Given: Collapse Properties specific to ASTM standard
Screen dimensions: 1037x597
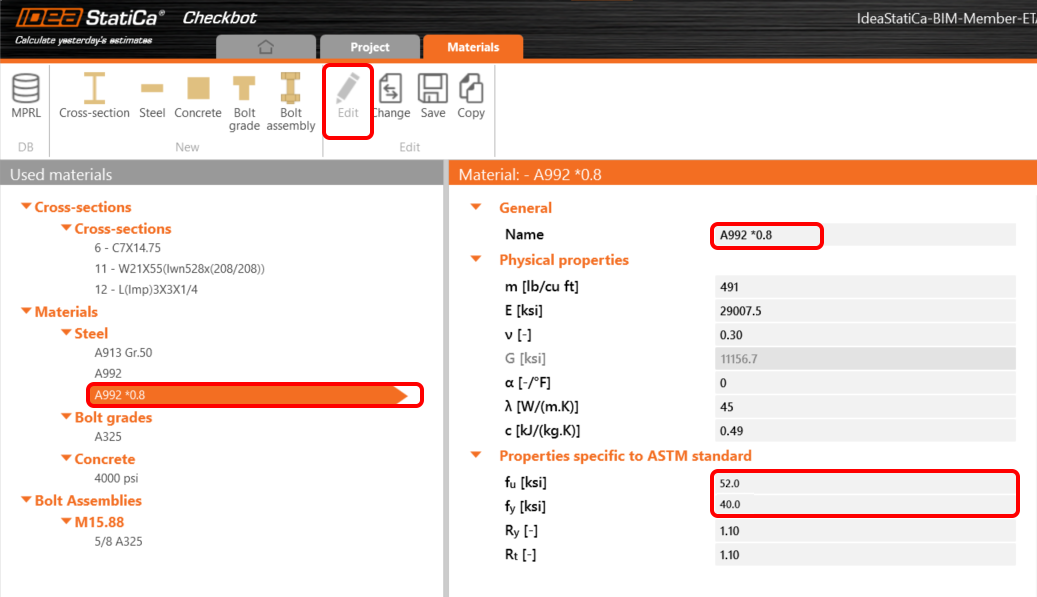Looking at the screenshot, I should click(x=476, y=455).
